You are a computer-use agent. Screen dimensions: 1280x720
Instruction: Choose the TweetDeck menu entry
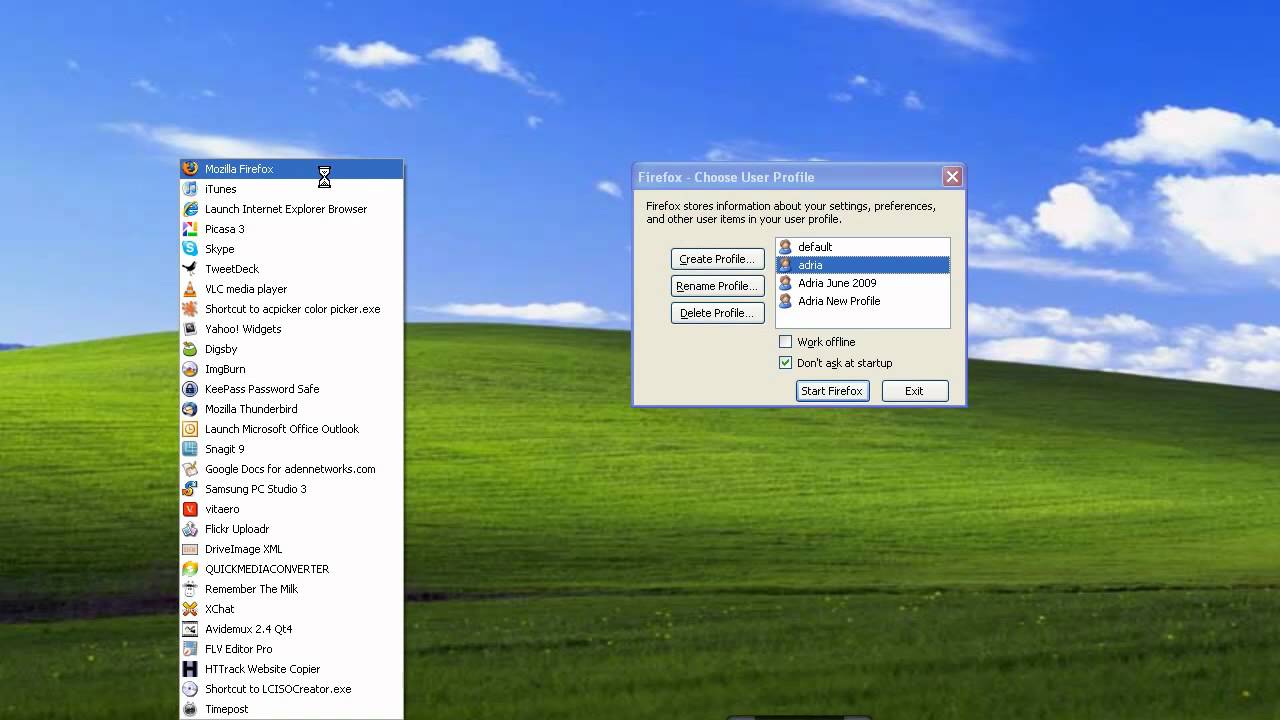click(x=292, y=269)
